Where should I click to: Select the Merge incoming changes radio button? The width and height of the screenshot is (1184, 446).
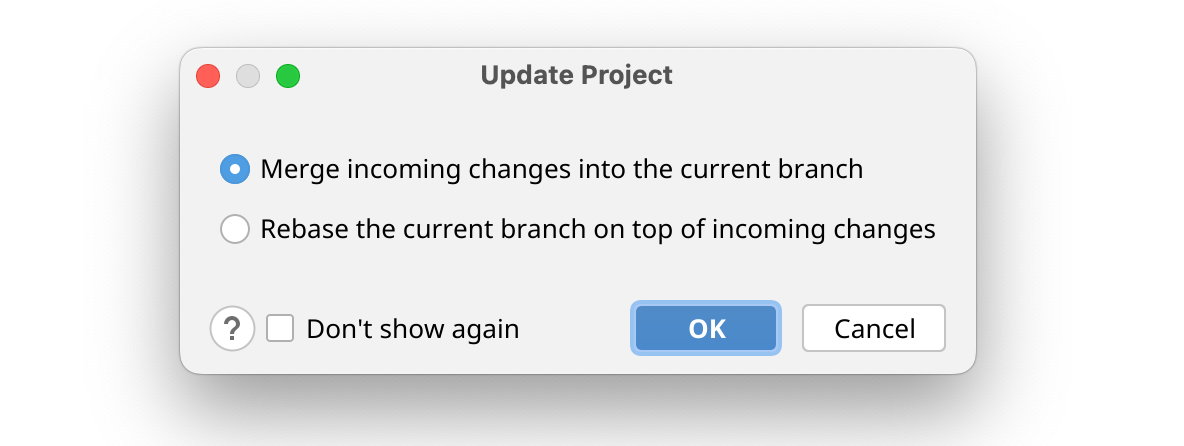tap(234, 169)
